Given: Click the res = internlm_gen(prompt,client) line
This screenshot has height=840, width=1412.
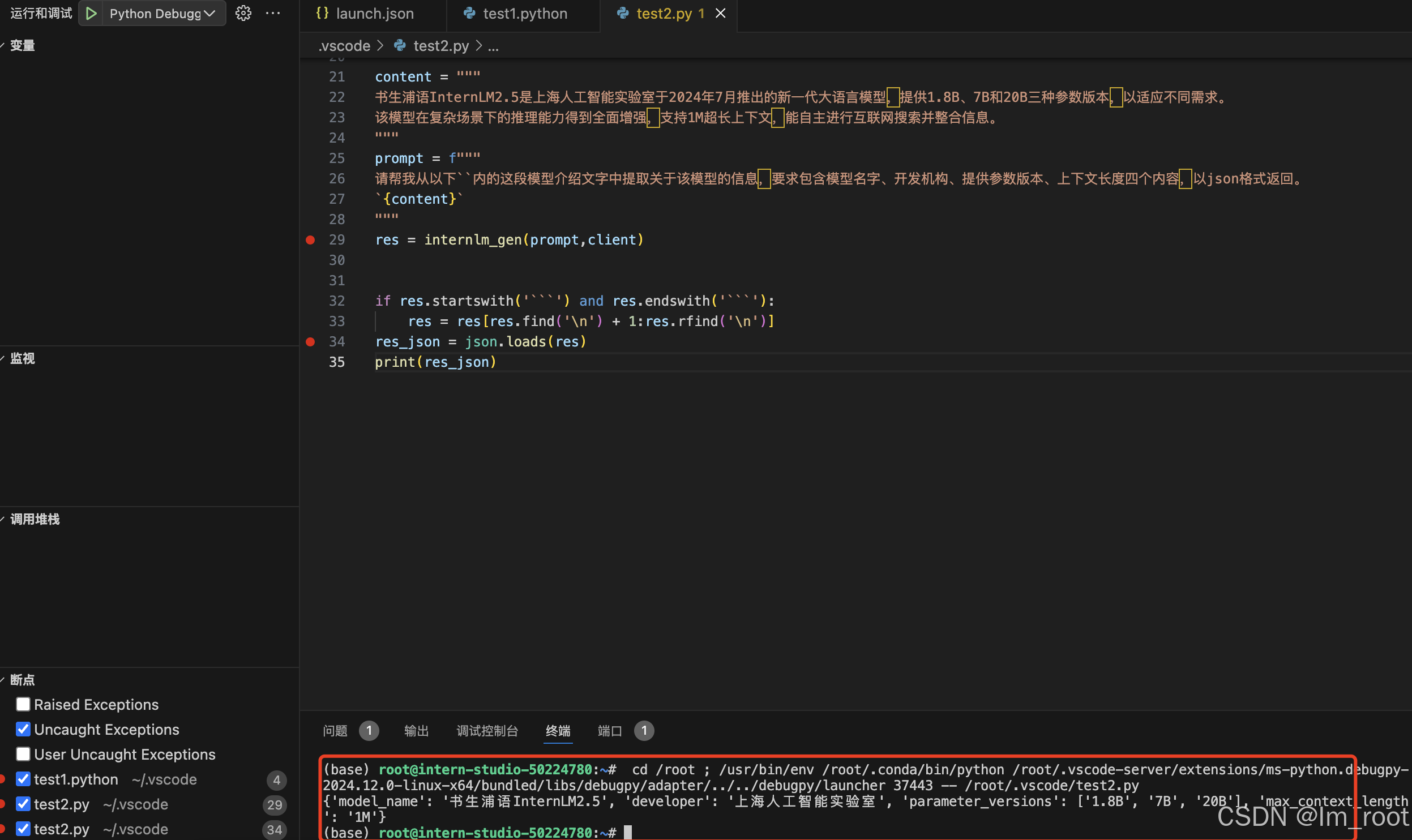Looking at the screenshot, I should (510, 239).
